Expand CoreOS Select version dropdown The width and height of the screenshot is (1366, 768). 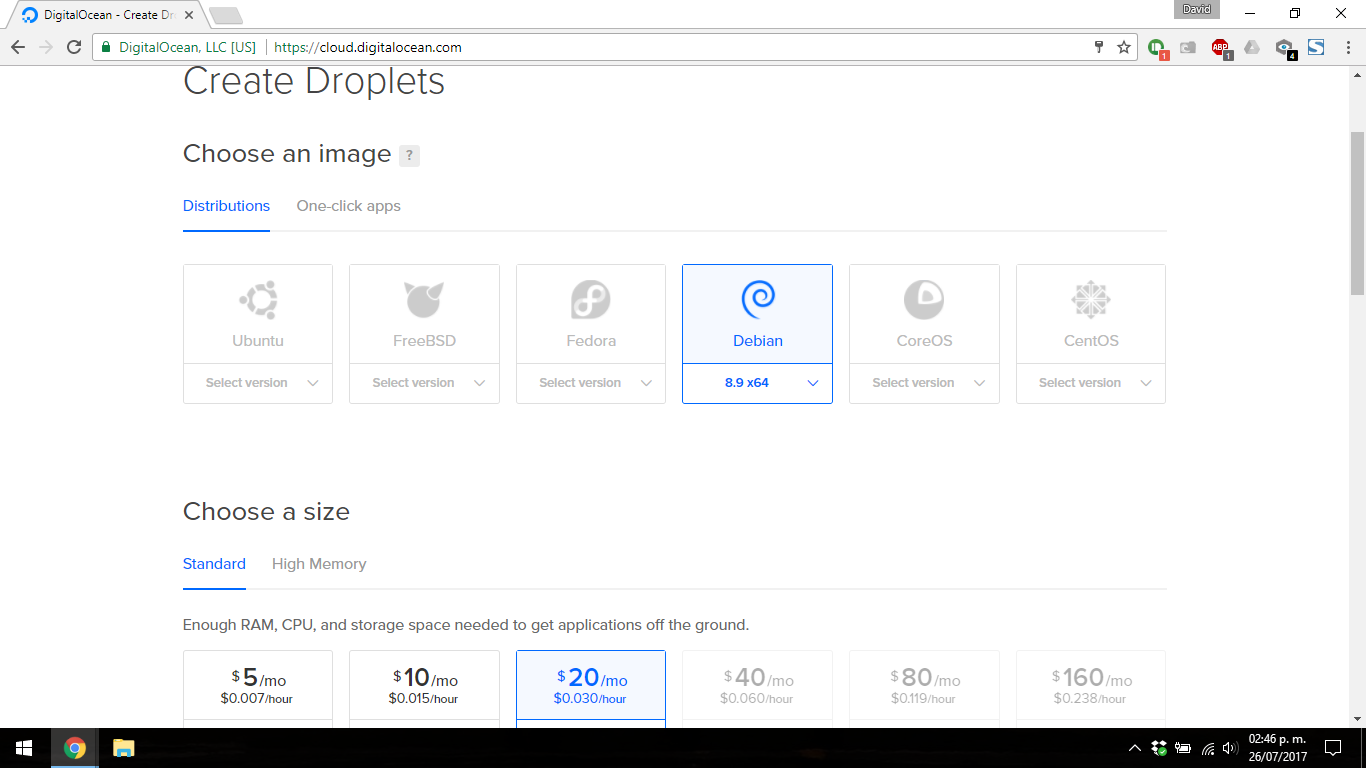click(924, 383)
